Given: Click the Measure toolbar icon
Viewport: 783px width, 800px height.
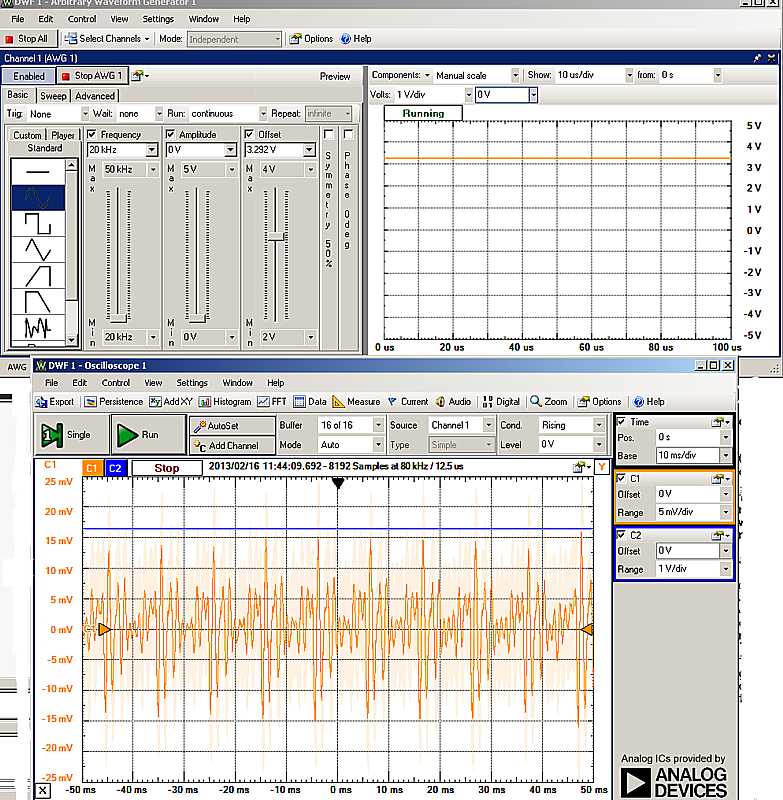Looking at the screenshot, I should pos(356,402).
